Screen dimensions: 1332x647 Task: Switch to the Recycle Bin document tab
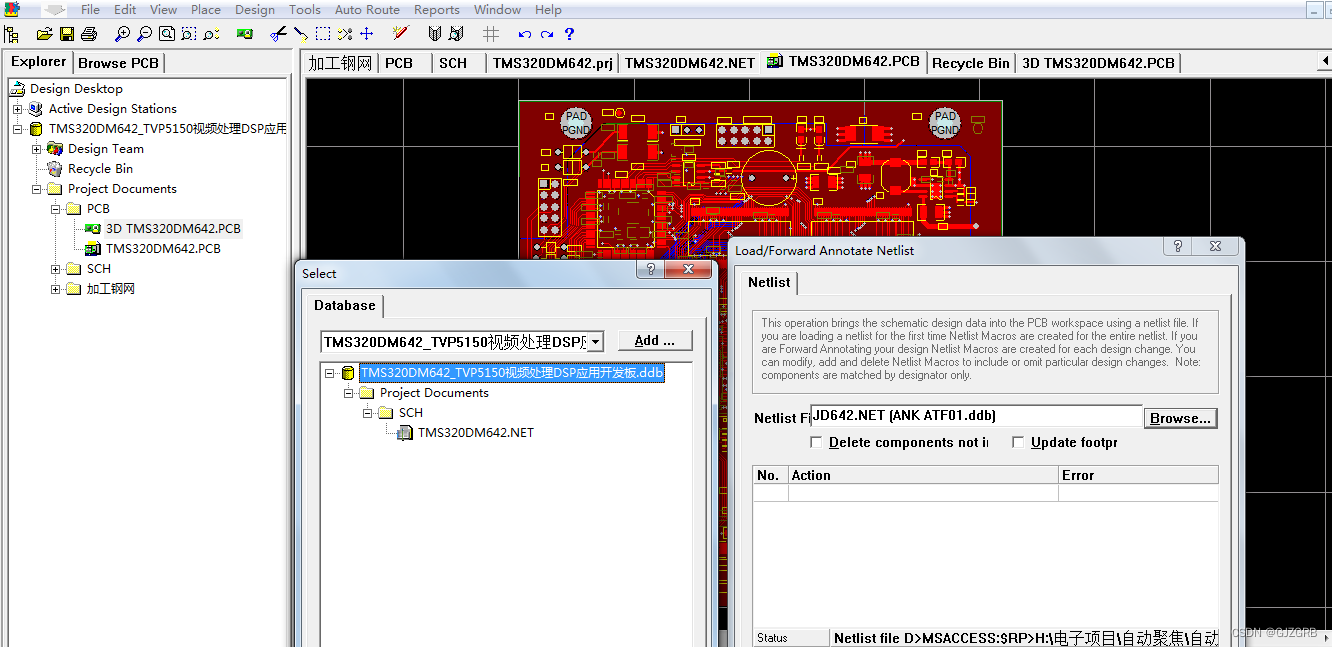click(969, 61)
